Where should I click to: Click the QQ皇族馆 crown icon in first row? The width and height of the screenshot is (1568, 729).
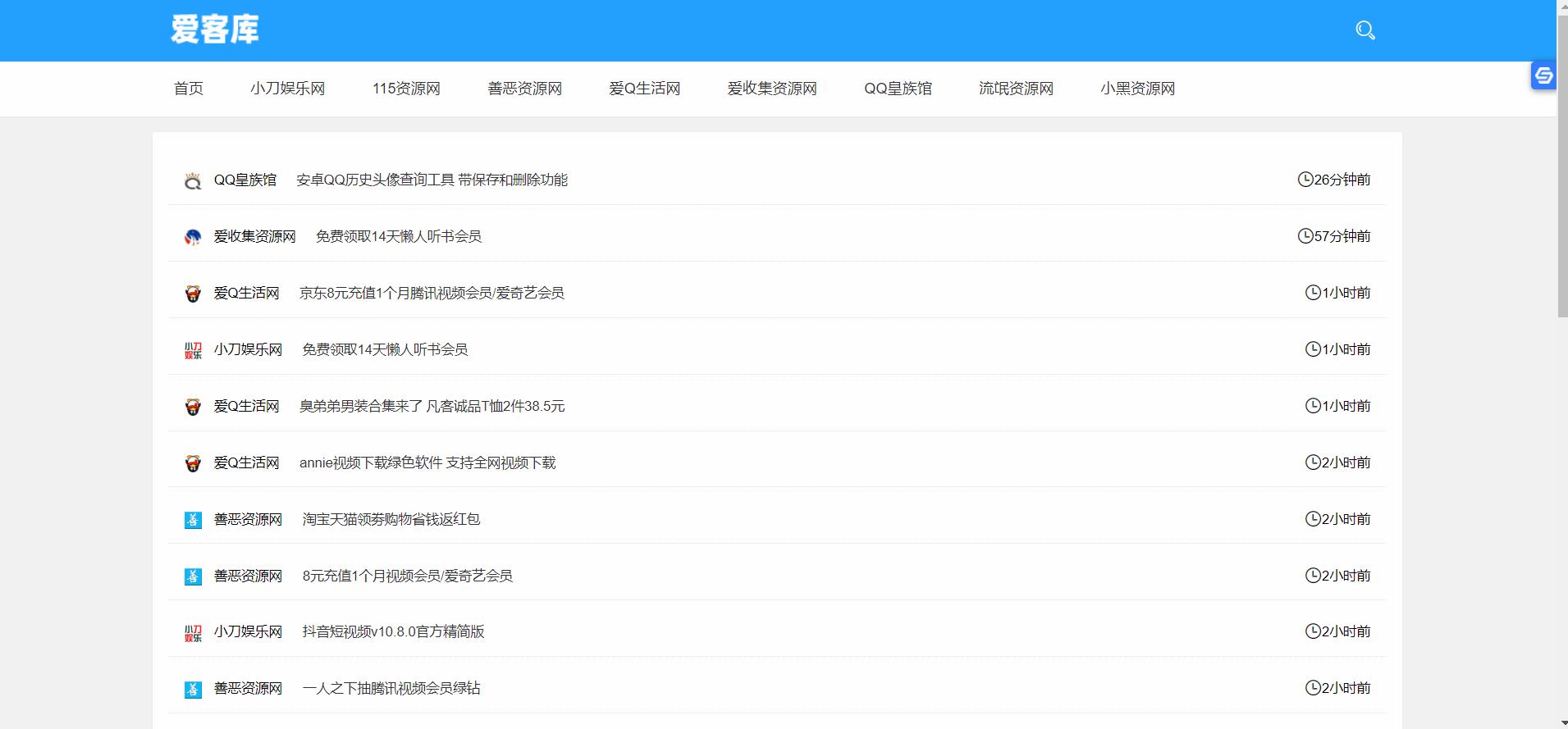click(193, 181)
